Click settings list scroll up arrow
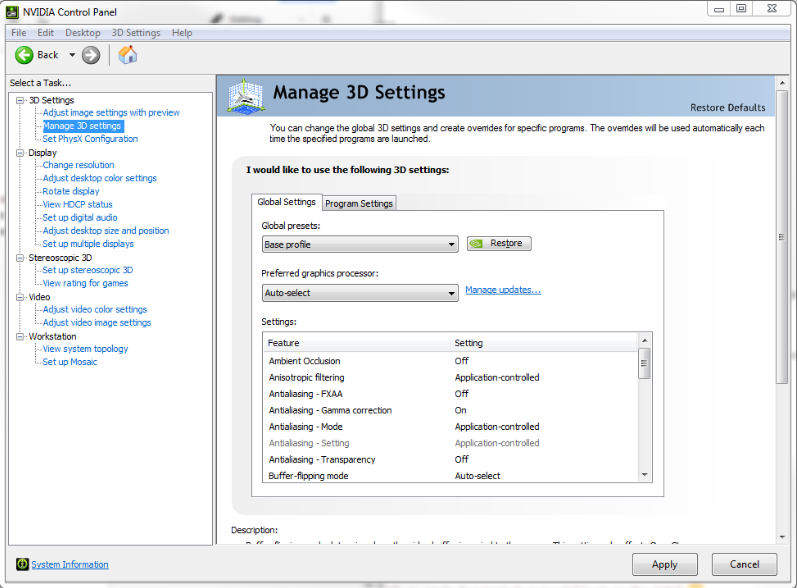 [645, 340]
